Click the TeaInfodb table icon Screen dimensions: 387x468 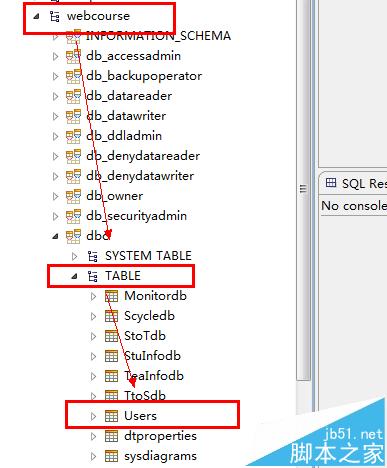pos(112,376)
